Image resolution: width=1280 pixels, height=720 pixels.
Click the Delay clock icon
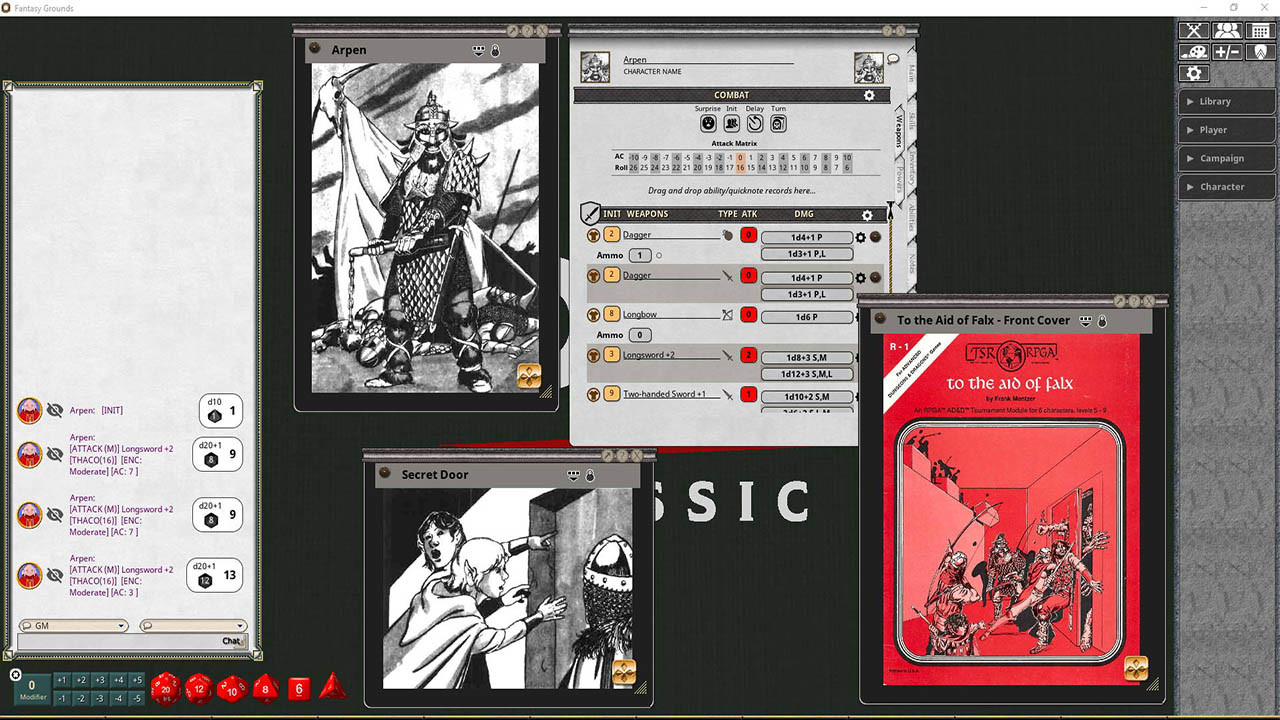[755, 123]
